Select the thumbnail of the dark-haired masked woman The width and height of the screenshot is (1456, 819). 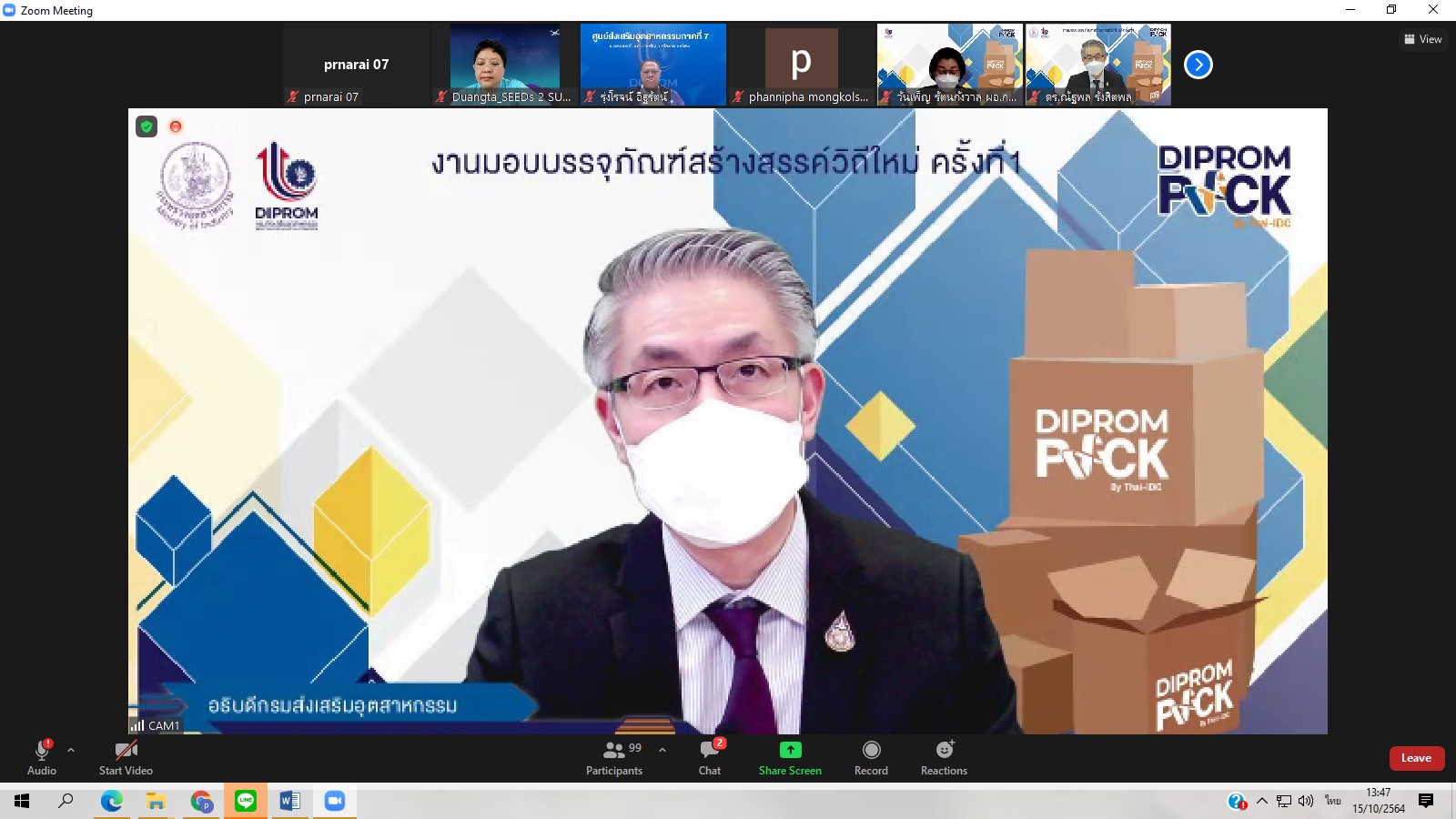tap(949, 65)
